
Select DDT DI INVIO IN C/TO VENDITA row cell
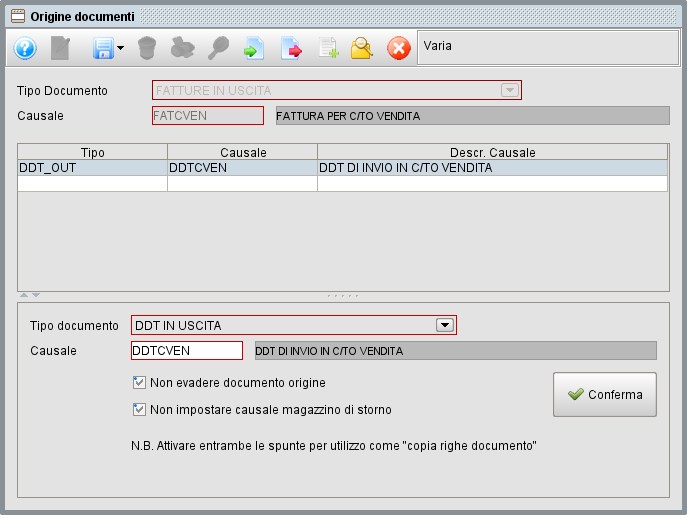pyautogui.click(x=492, y=167)
